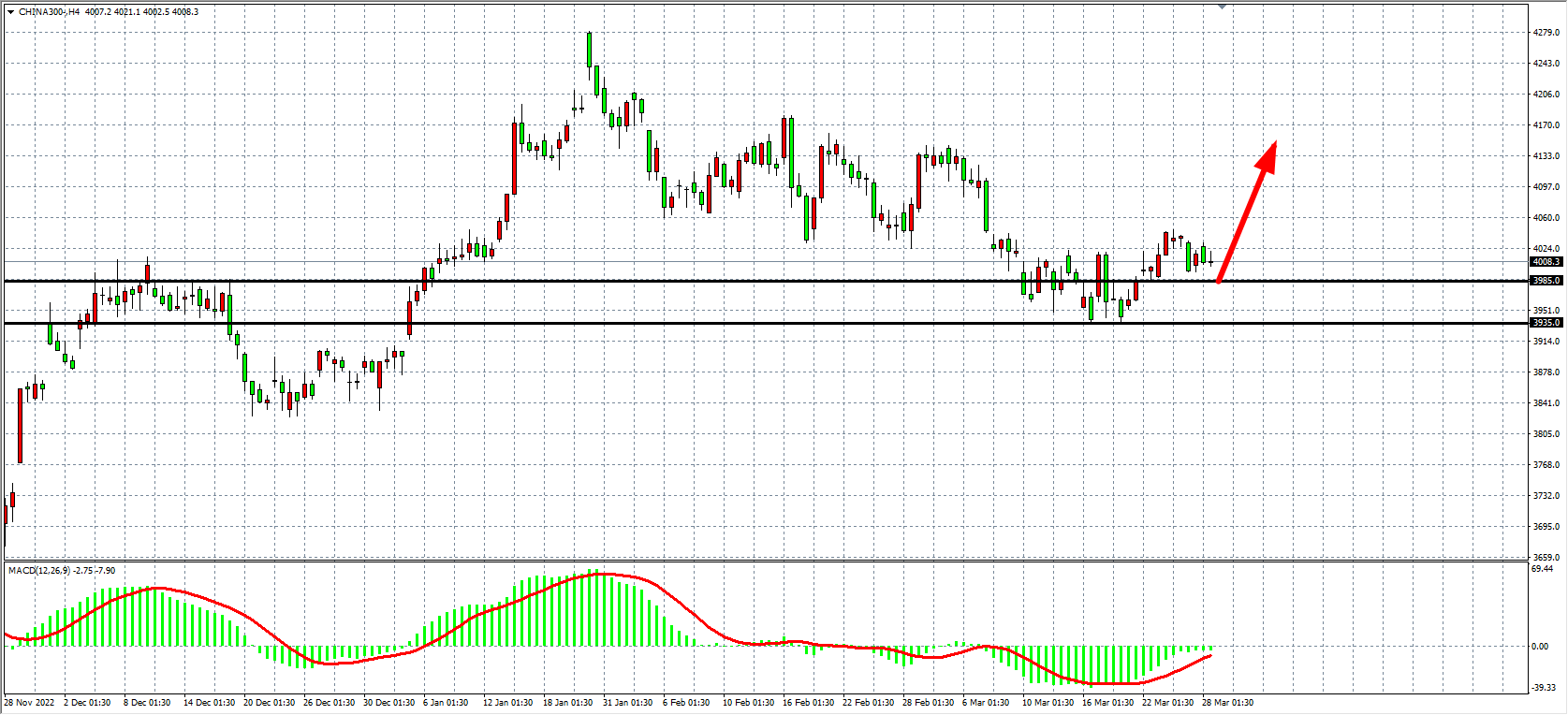
Task: Click the 18 Jan 01:30 time label
Action: (x=567, y=703)
